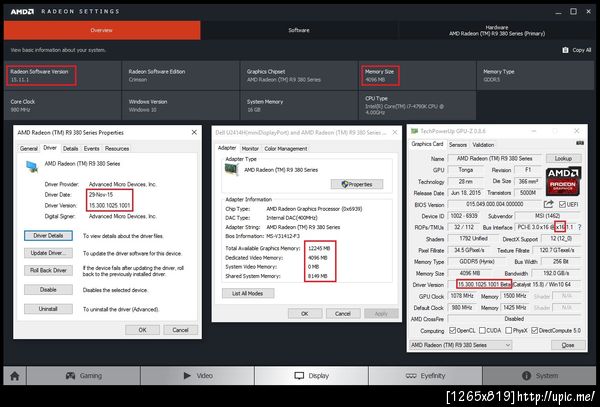Open the System section
600x407 pixels.
[540, 376]
